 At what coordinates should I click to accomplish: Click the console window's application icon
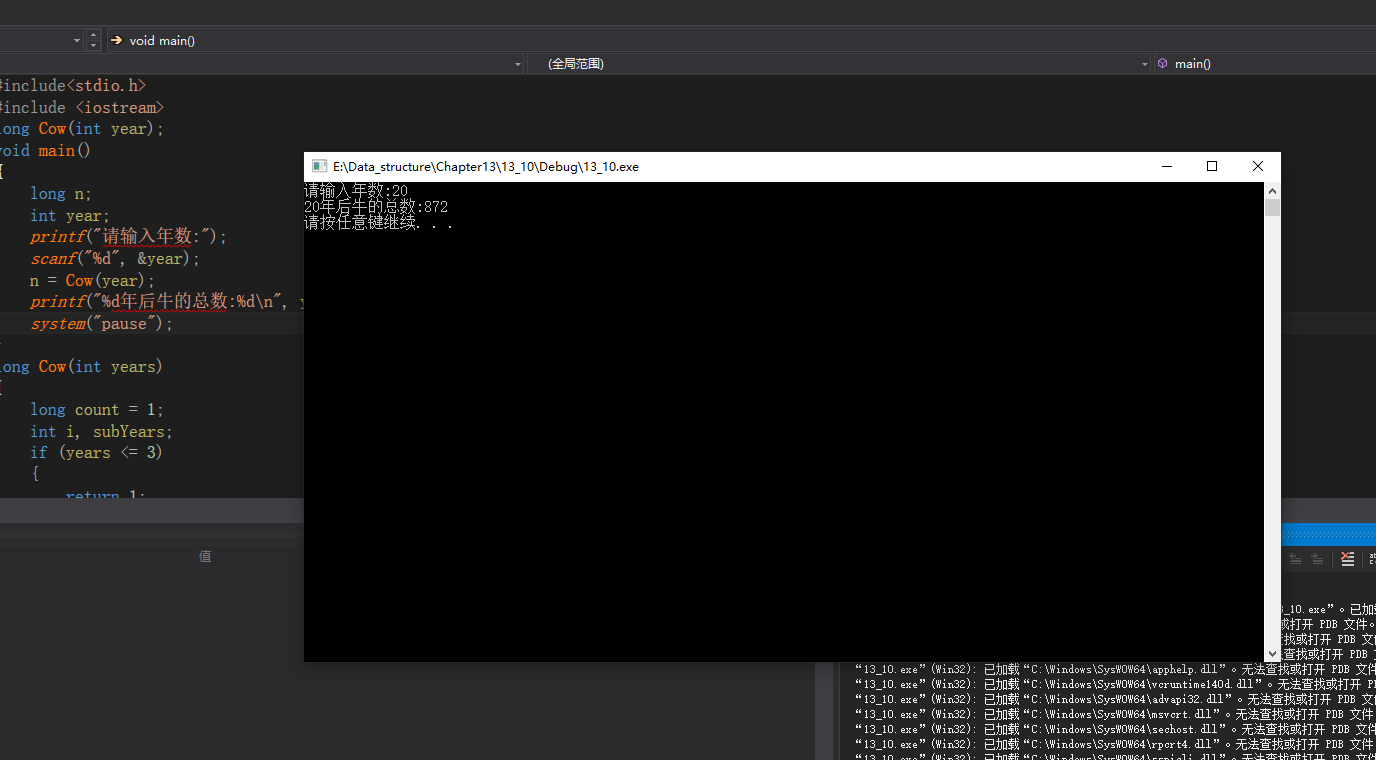[319, 167]
